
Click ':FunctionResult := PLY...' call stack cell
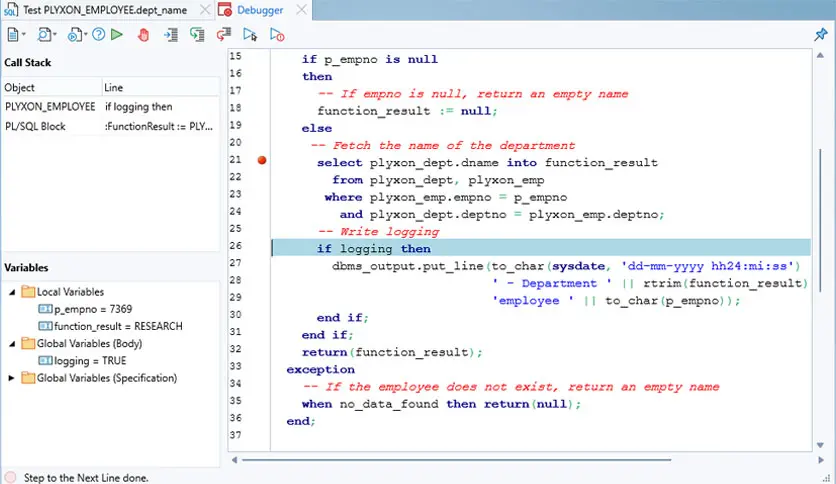[x=159, y=126]
